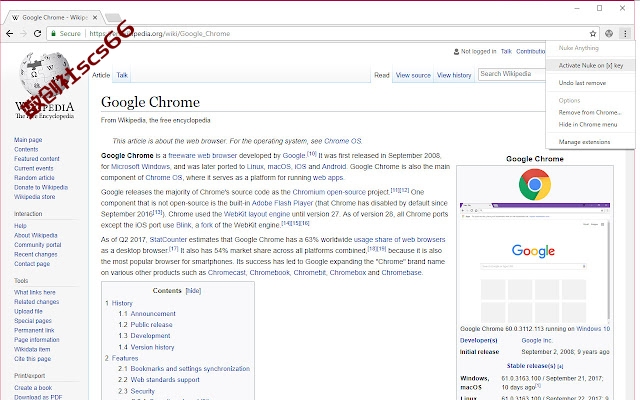Image resolution: width=640 pixels, height=400 pixels.
Task: Open Contact page link
Action: pos(32,264)
